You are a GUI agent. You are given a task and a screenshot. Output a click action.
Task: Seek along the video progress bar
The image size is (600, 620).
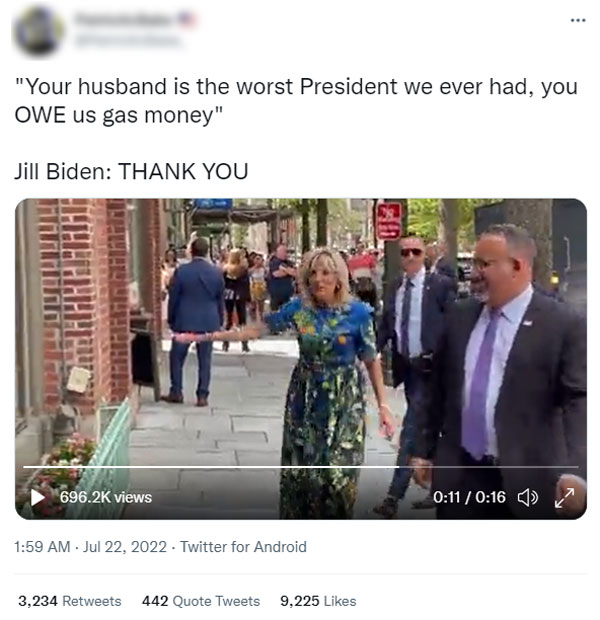300,467
